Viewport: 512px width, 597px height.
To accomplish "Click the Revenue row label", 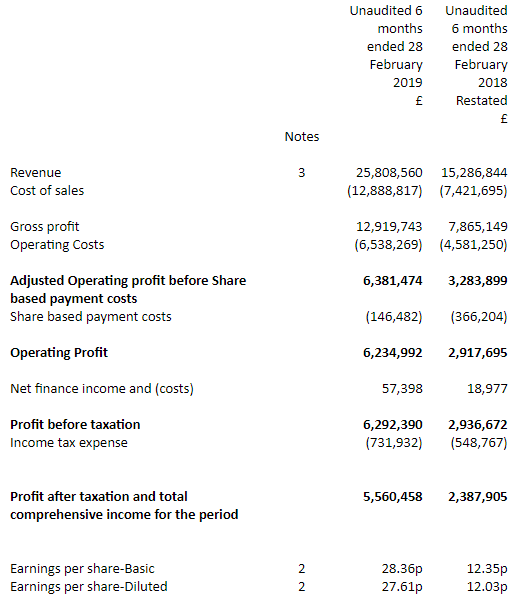I will 35,173.
